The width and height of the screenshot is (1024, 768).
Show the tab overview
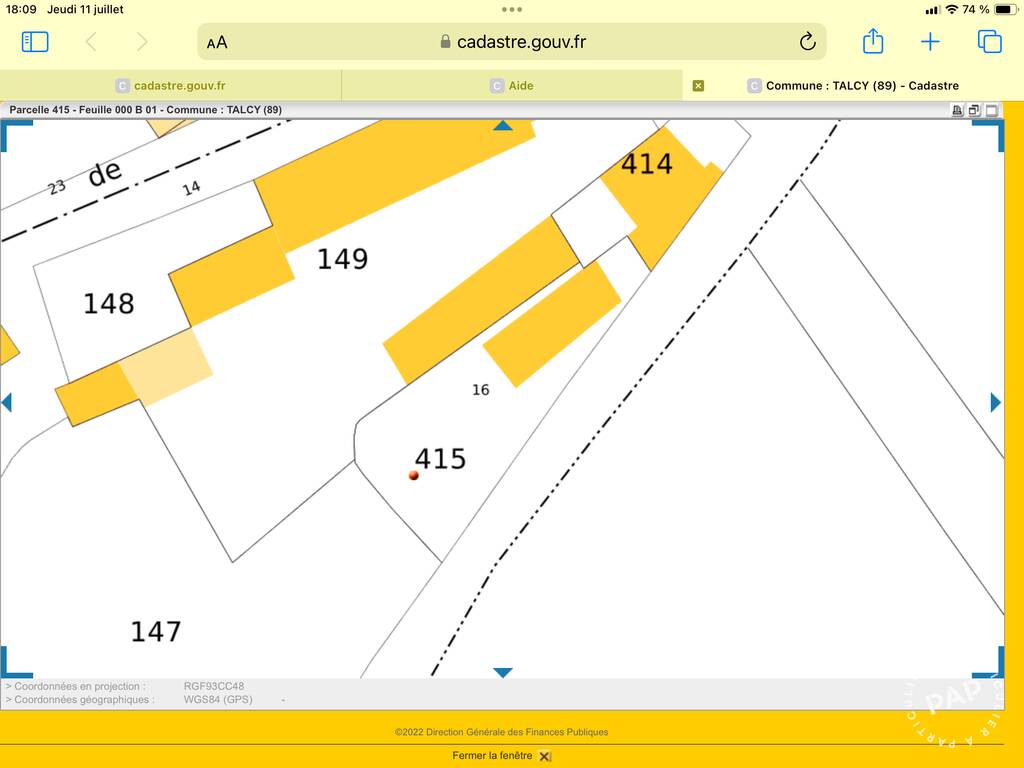pos(989,42)
